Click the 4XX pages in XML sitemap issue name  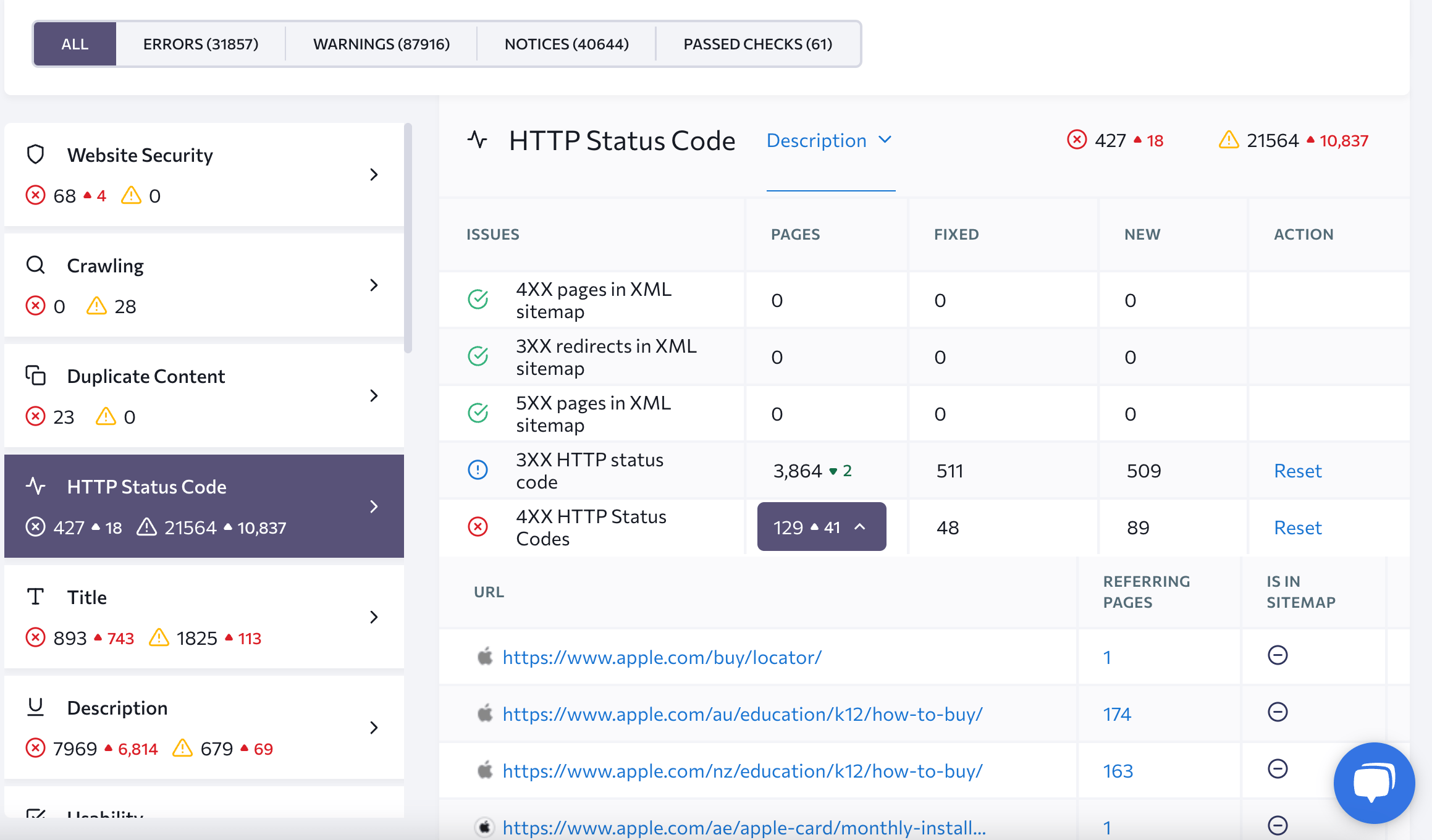[593, 300]
